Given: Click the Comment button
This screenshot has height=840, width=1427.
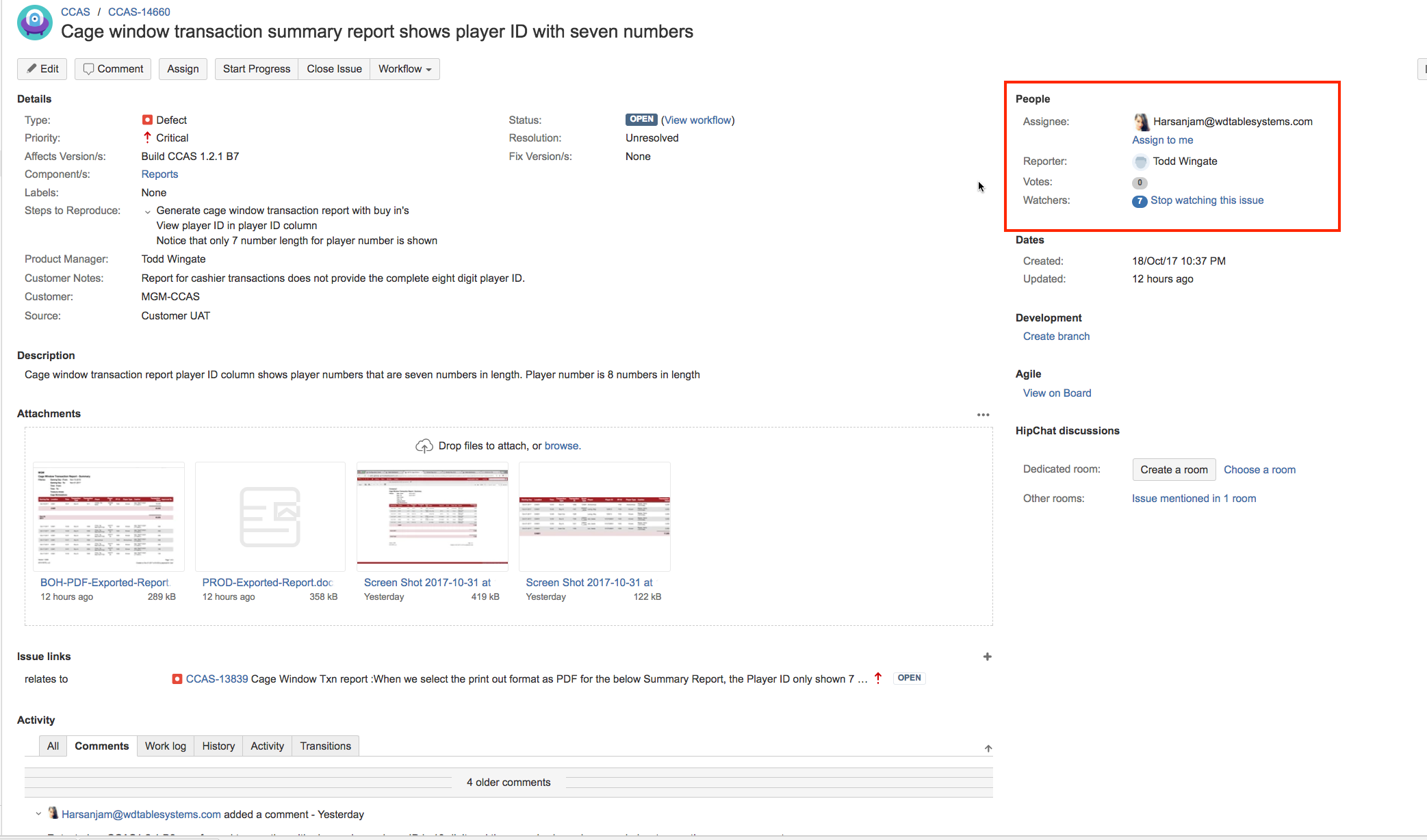Looking at the screenshot, I should (113, 69).
